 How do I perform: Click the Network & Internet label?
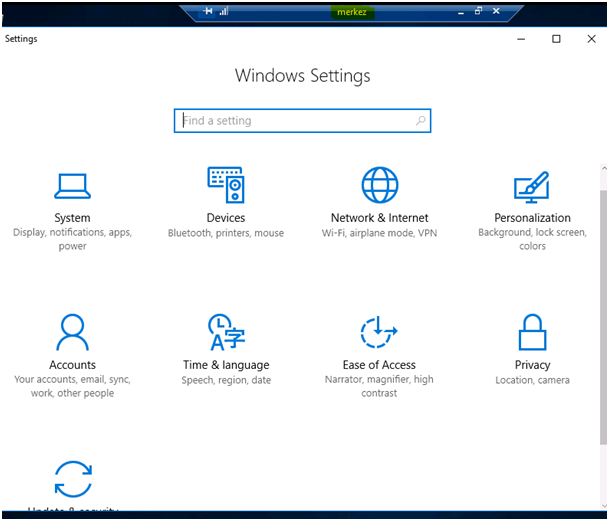coord(379,218)
